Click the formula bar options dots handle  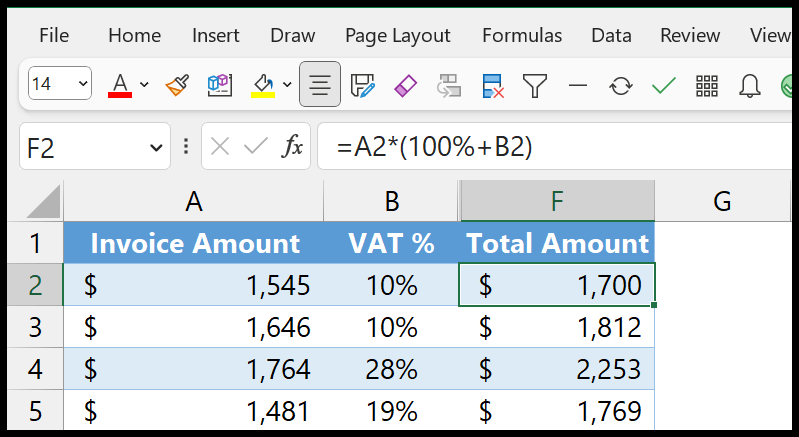tap(186, 147)
